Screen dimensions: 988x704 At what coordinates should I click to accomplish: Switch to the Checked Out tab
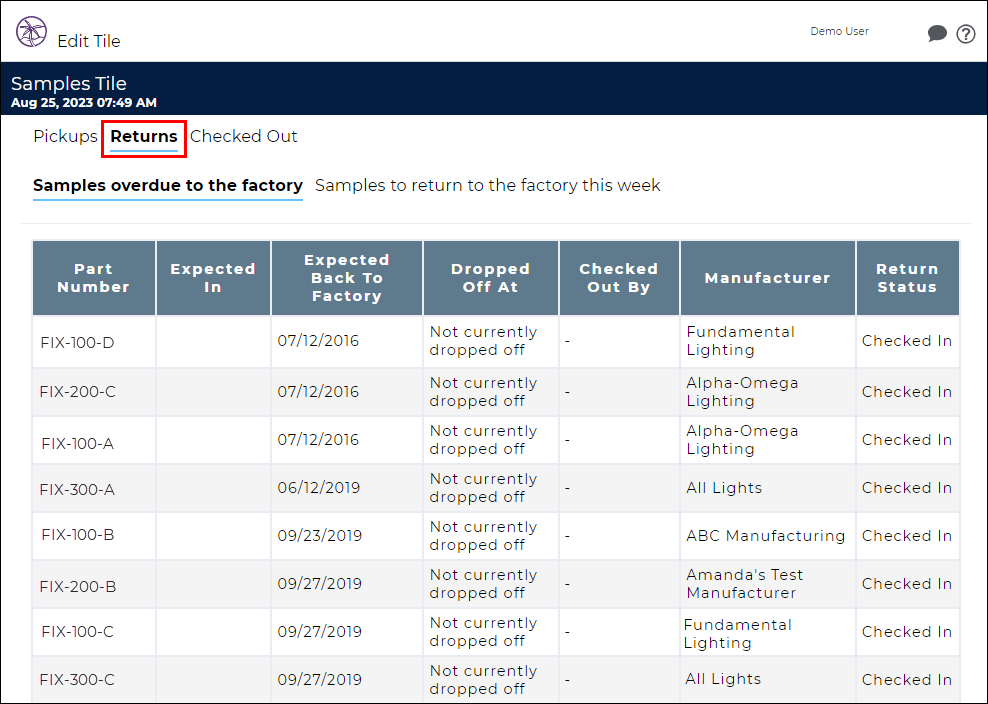(243, 136)
